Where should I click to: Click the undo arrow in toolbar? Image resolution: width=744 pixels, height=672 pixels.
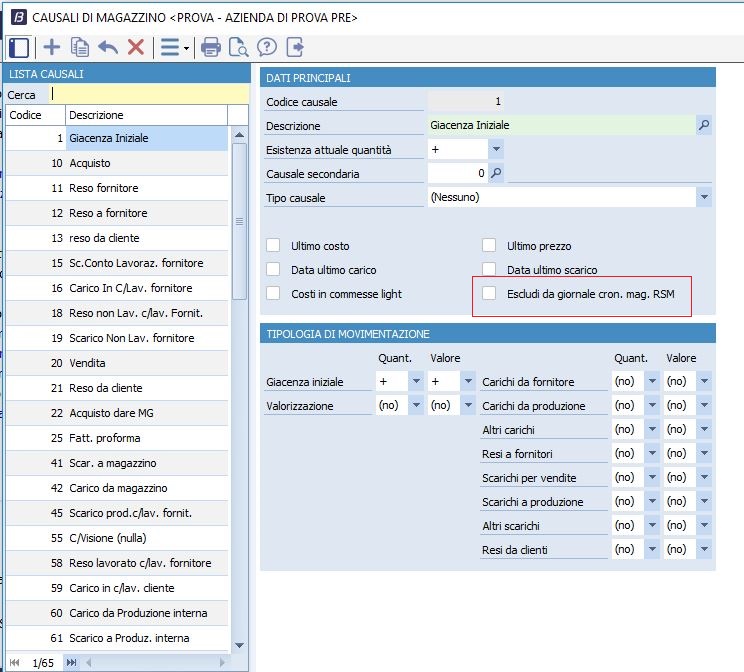(108, 47)
